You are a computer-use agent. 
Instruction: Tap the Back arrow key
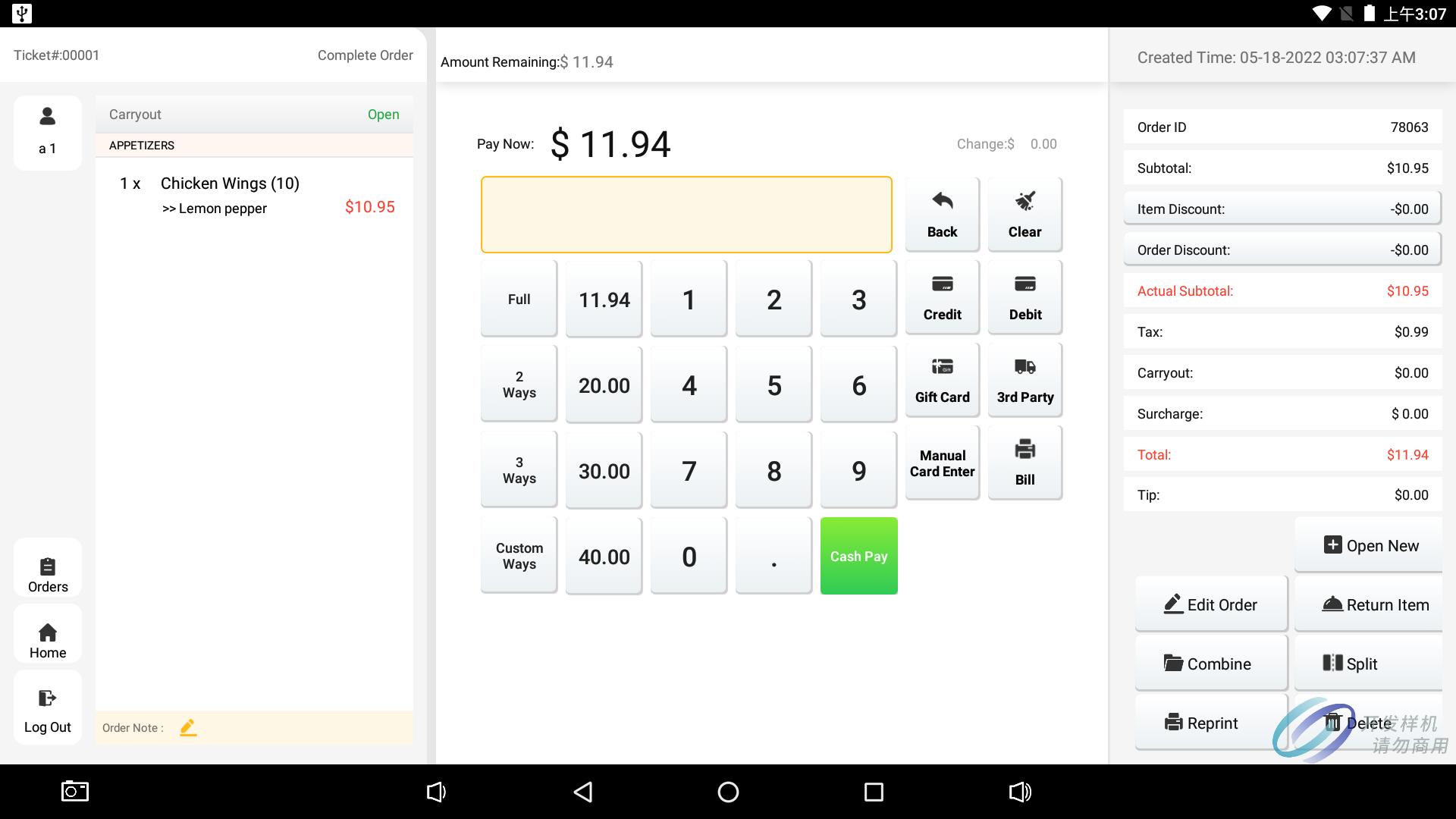point(942,215)
